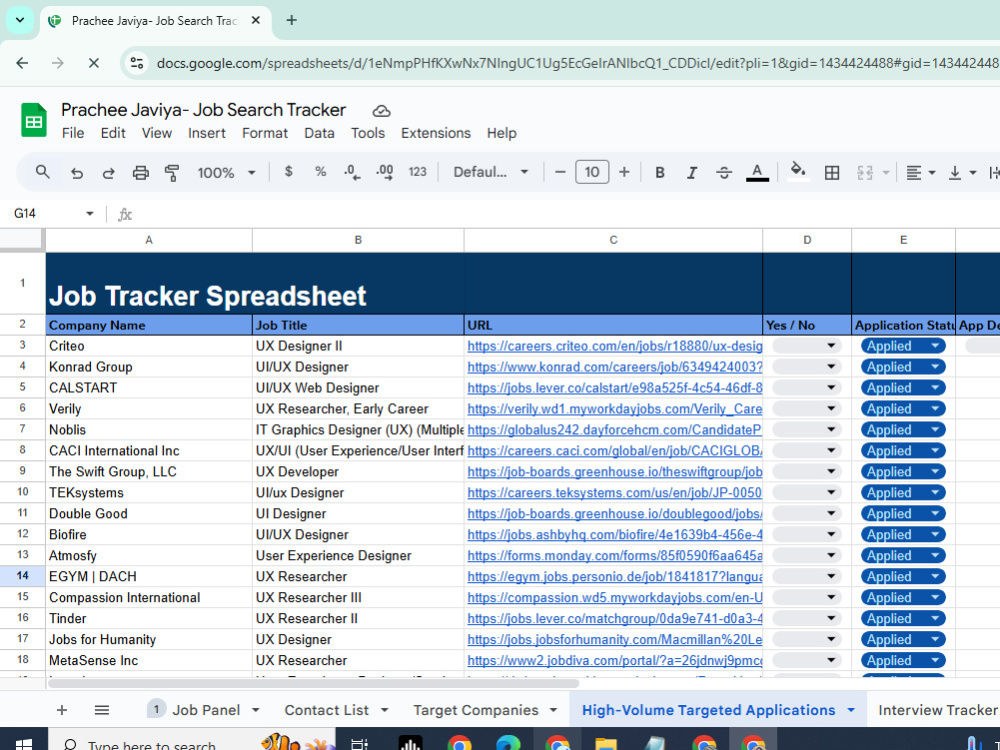The image size is (1000, 750).
Task: Open the font family dropdown
Action: (490, 172)
